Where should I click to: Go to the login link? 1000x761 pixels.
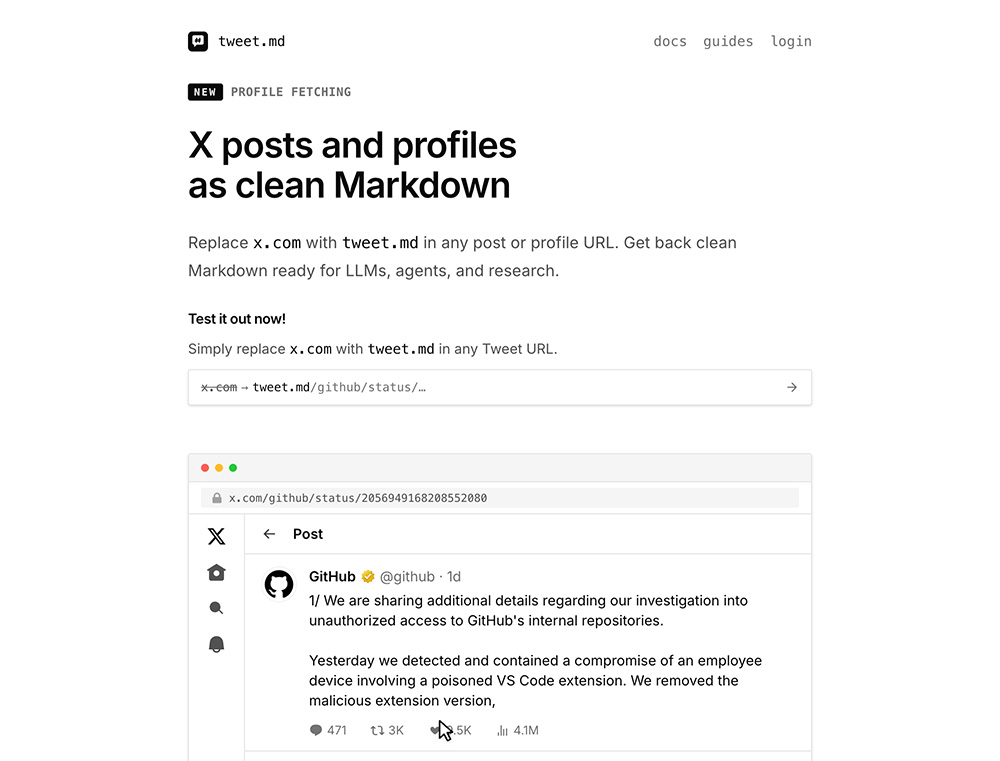pos(791,41)
